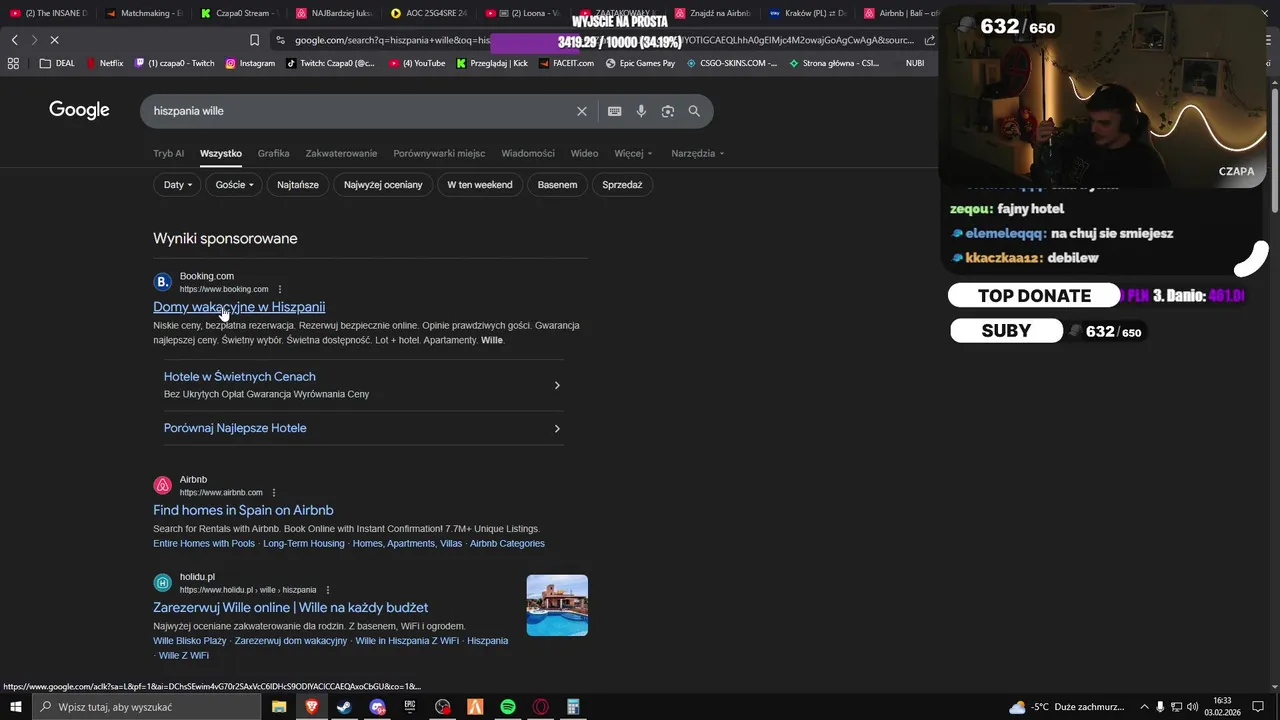Click the Booking.com favicon
Viewport: 1280px width, 720px height.
click(x=162, y=282)
